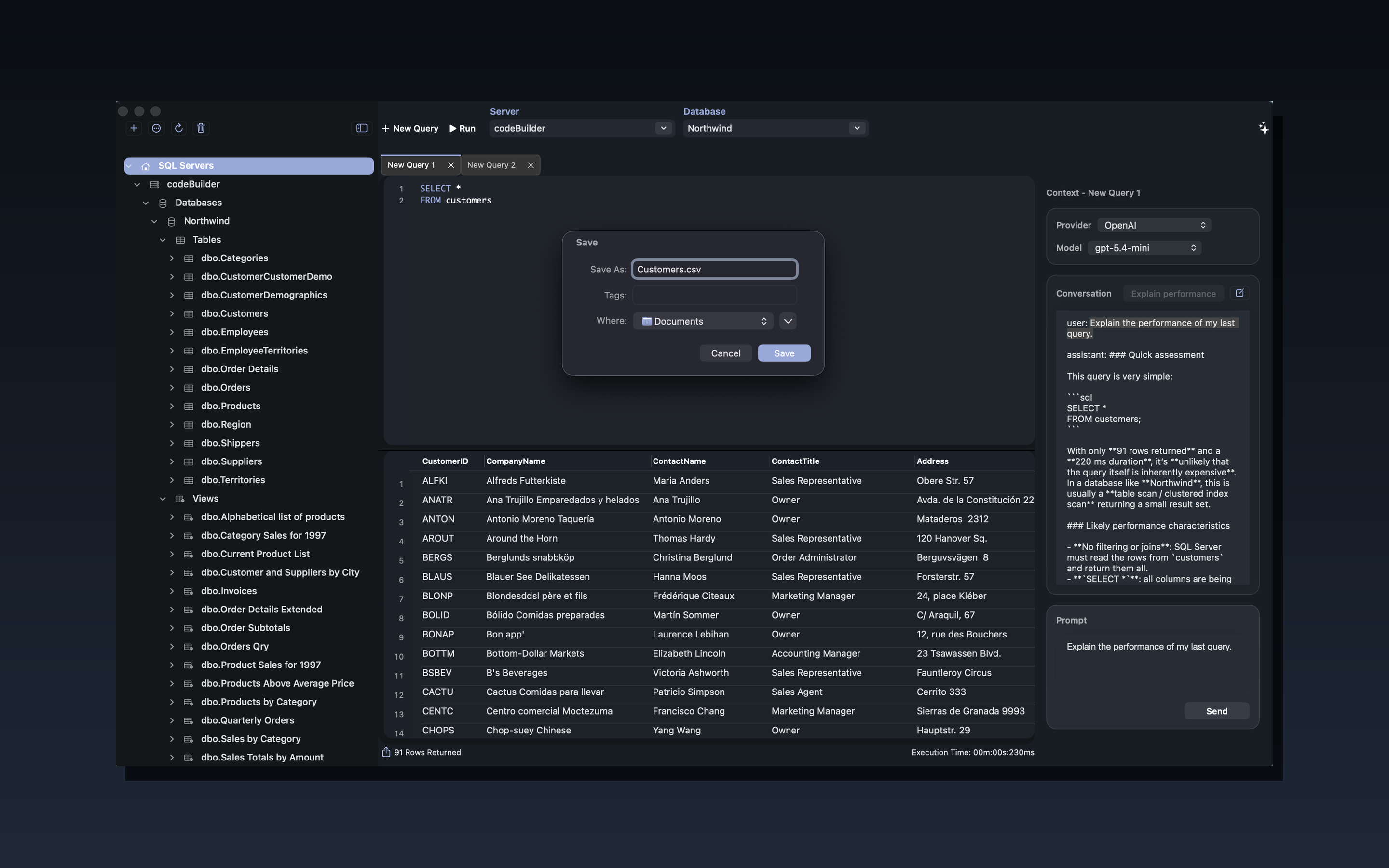1389x868 pixels.
Task: Click the trash delete icon
Action: point(201,128)
